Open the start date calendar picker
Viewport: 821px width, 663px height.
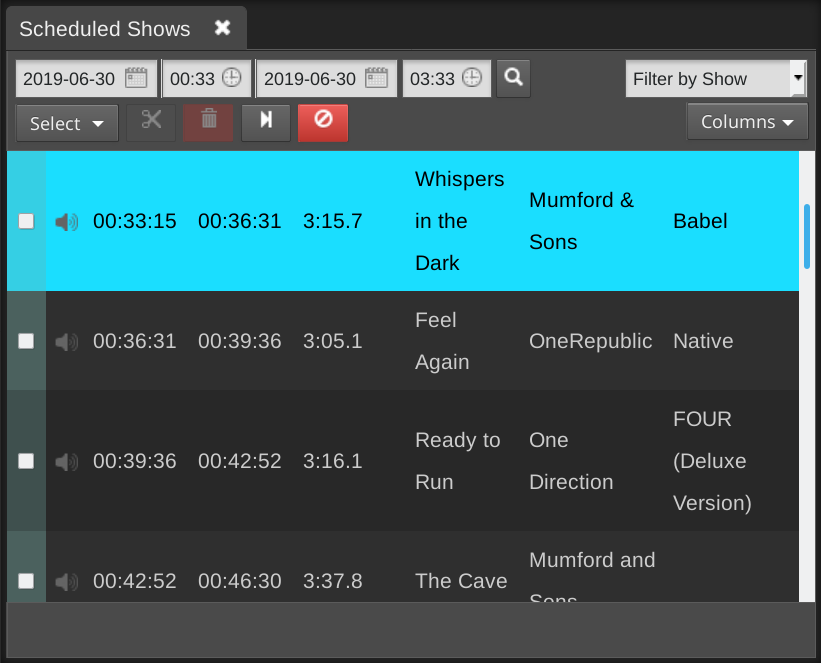coord(136,78)
